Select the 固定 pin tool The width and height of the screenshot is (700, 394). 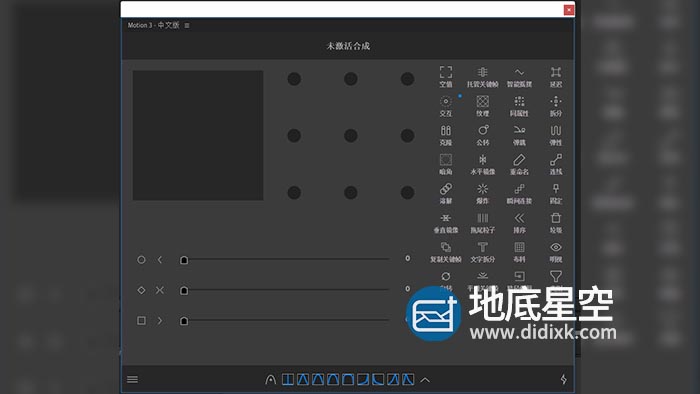tap(556, 193)
